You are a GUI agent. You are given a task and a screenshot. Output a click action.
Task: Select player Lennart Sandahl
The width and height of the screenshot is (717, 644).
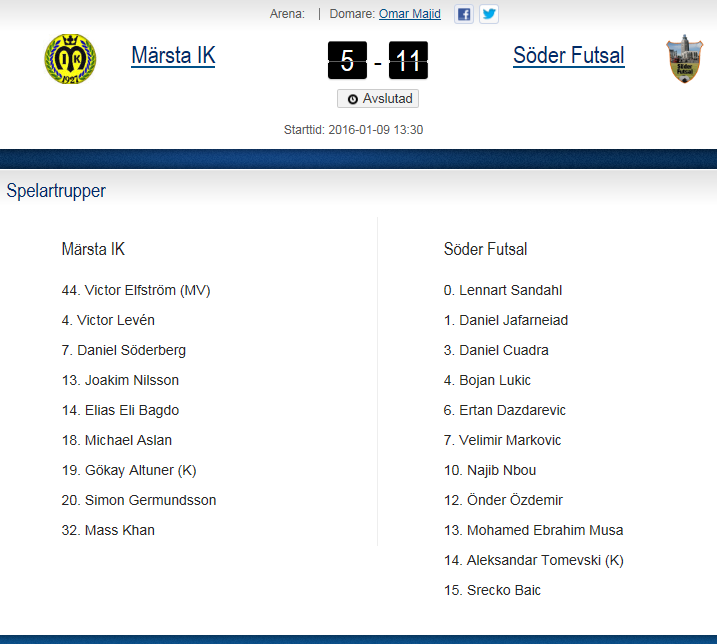503,291
